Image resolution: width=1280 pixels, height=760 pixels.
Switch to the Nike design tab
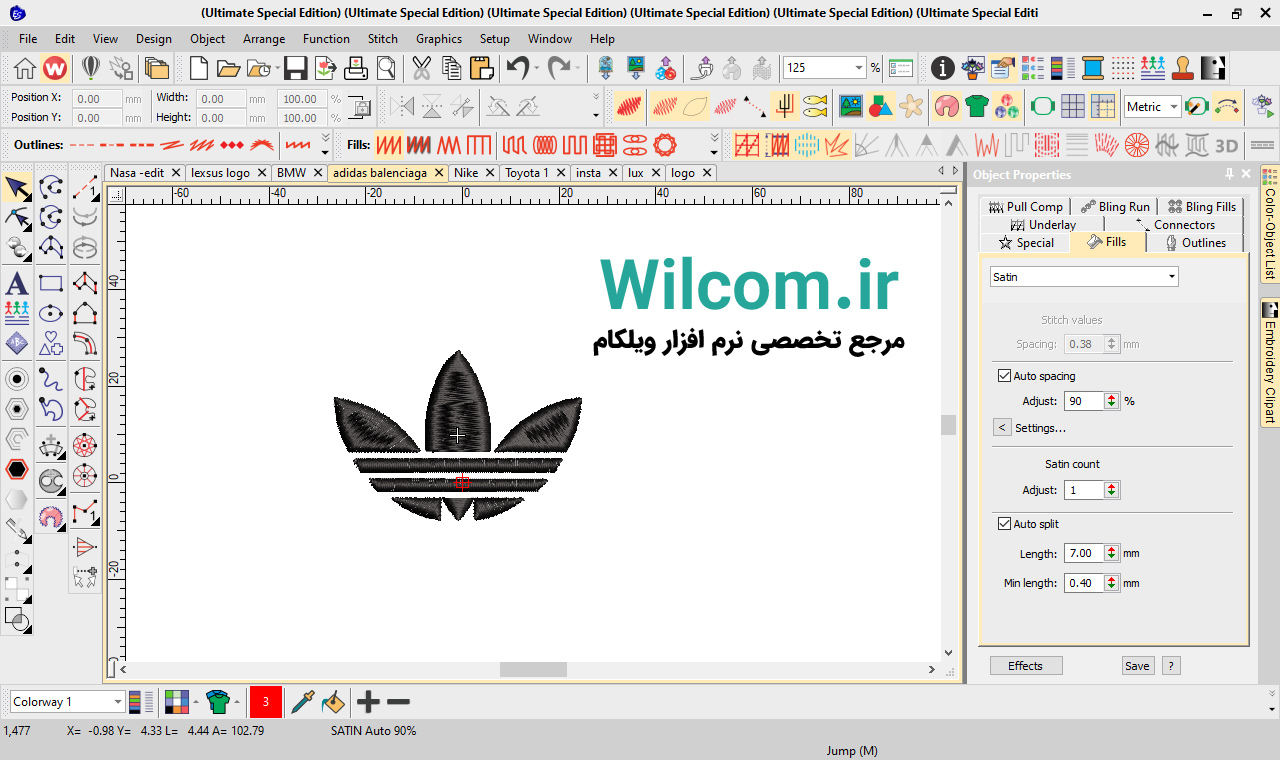(466, 173)
